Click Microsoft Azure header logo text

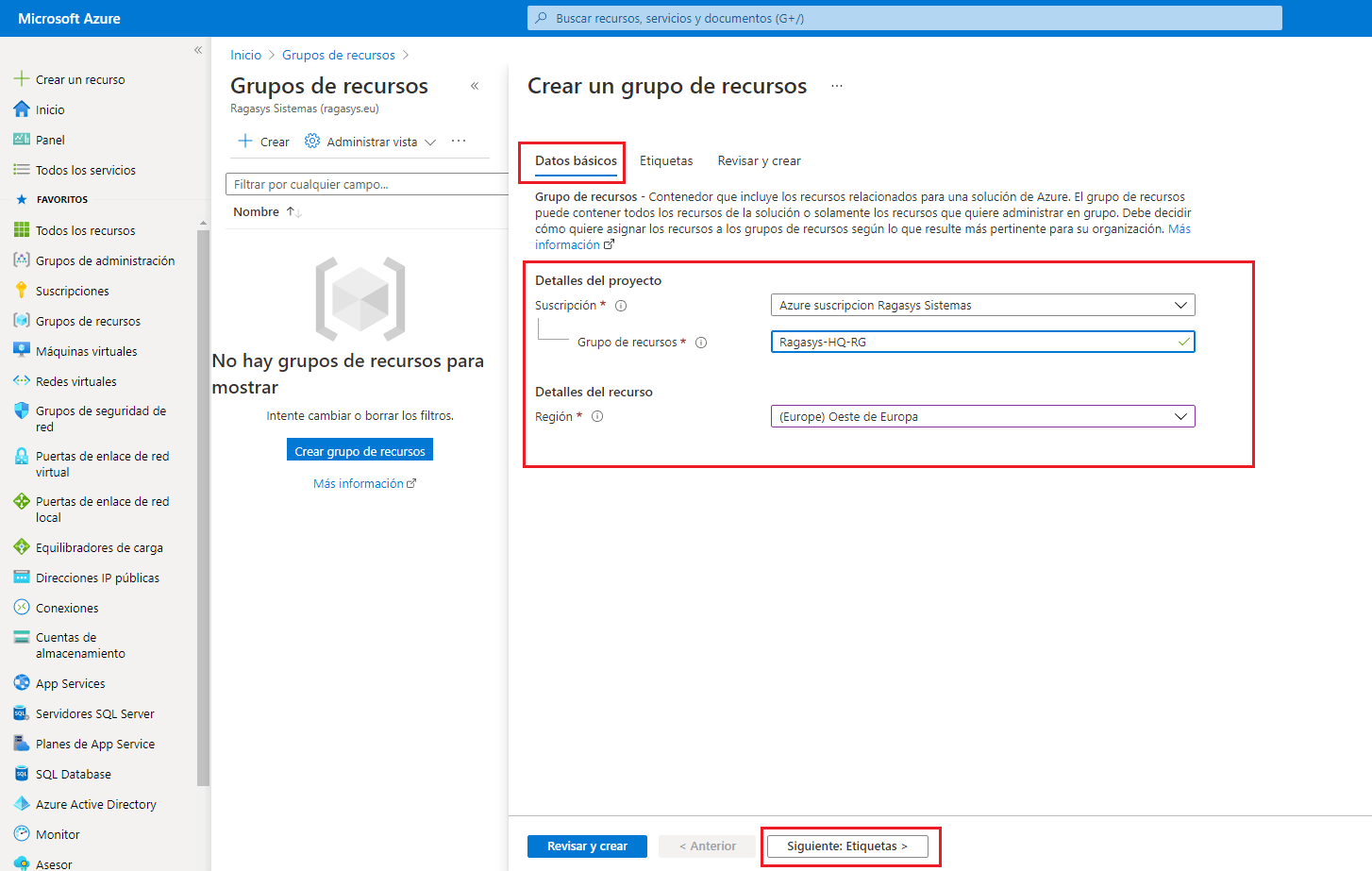tap(69, 18)
